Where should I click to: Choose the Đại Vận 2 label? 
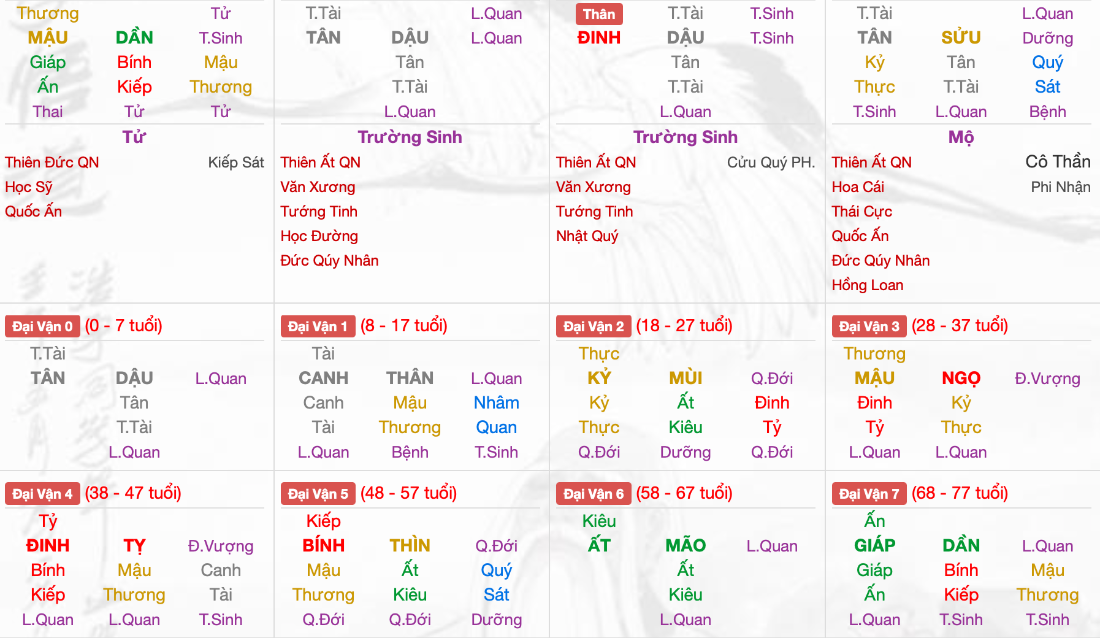coord(594,326)
